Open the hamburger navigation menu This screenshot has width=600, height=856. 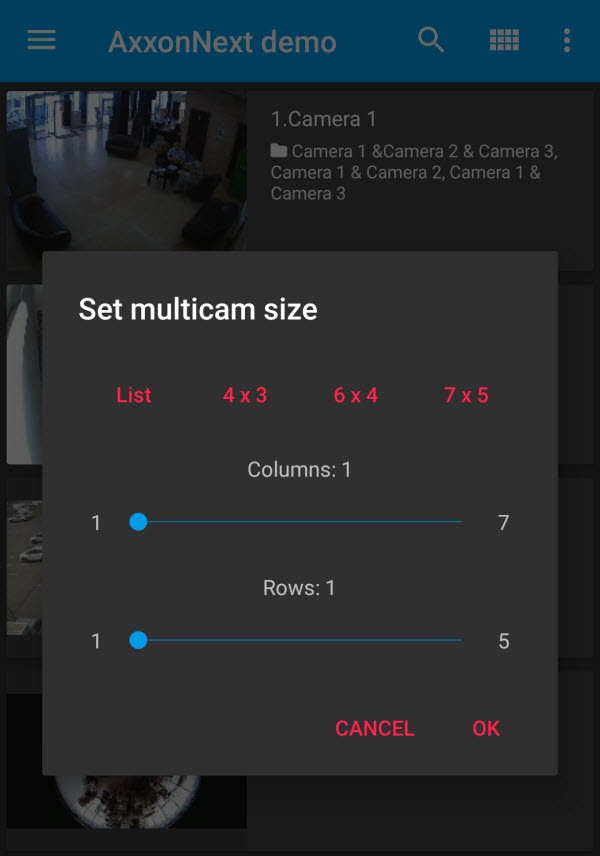pyautogui.click(x=42, y=40)
